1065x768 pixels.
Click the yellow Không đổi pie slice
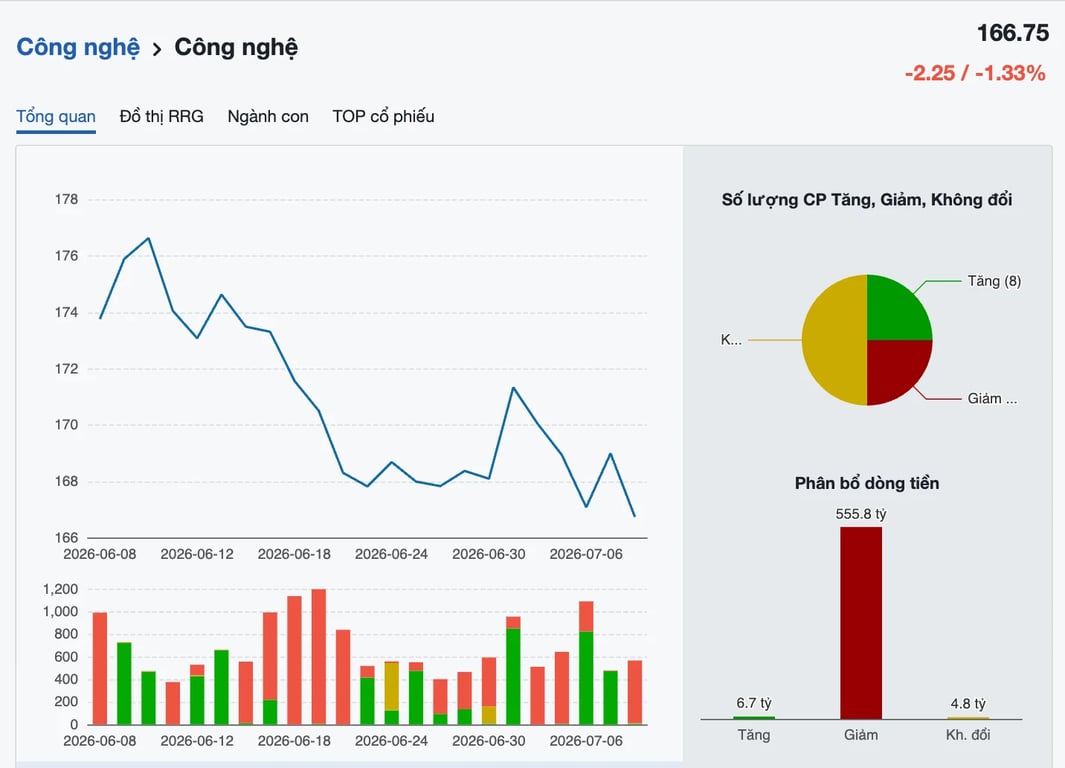[x=833, y=340]
